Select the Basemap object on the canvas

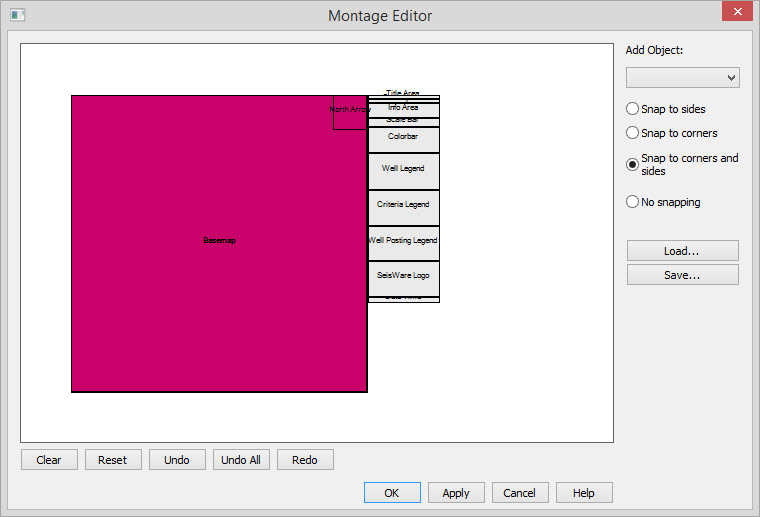click(219, 242)
